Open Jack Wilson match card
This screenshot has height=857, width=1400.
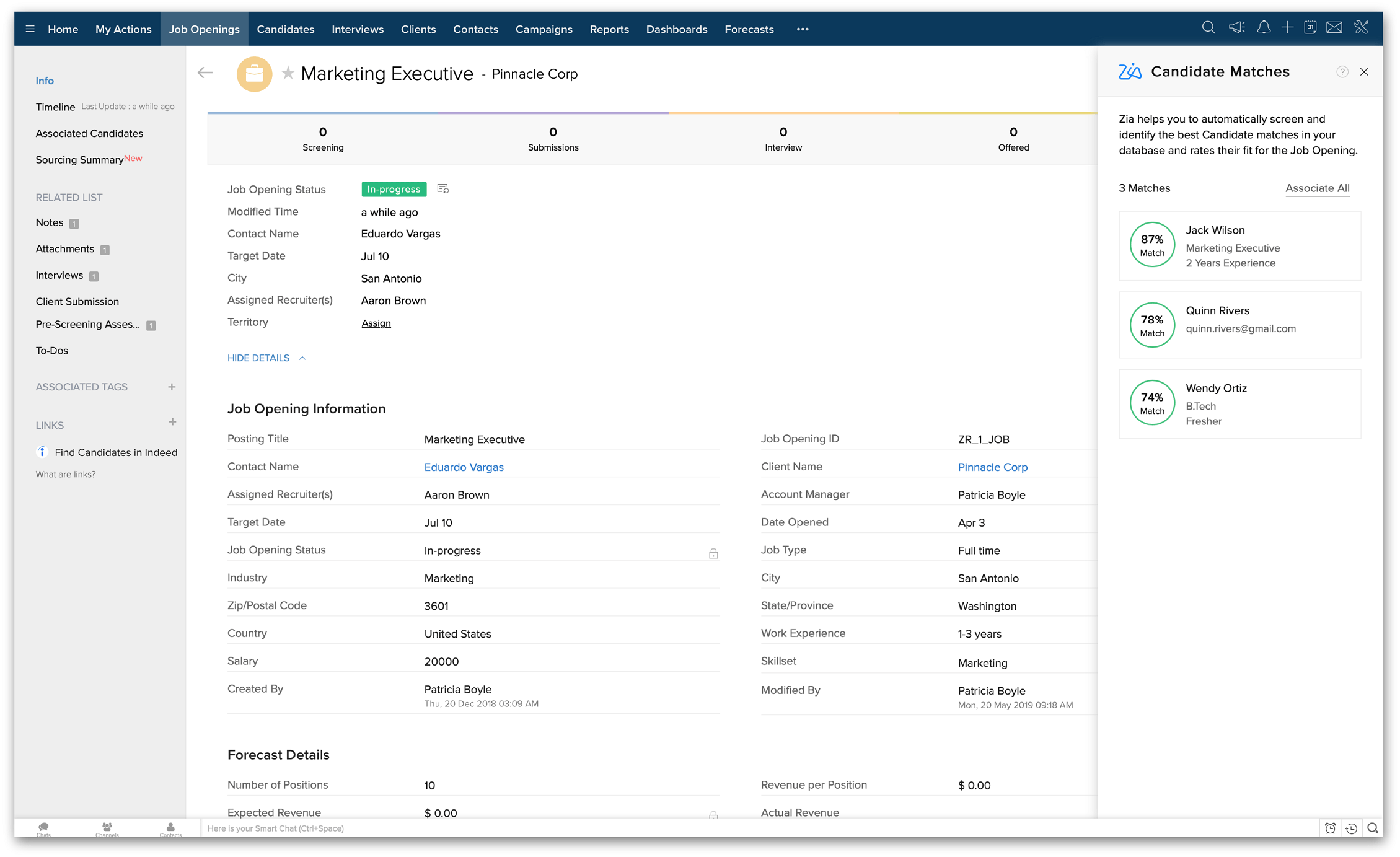pyautogui.click(x=1239, y=245)
